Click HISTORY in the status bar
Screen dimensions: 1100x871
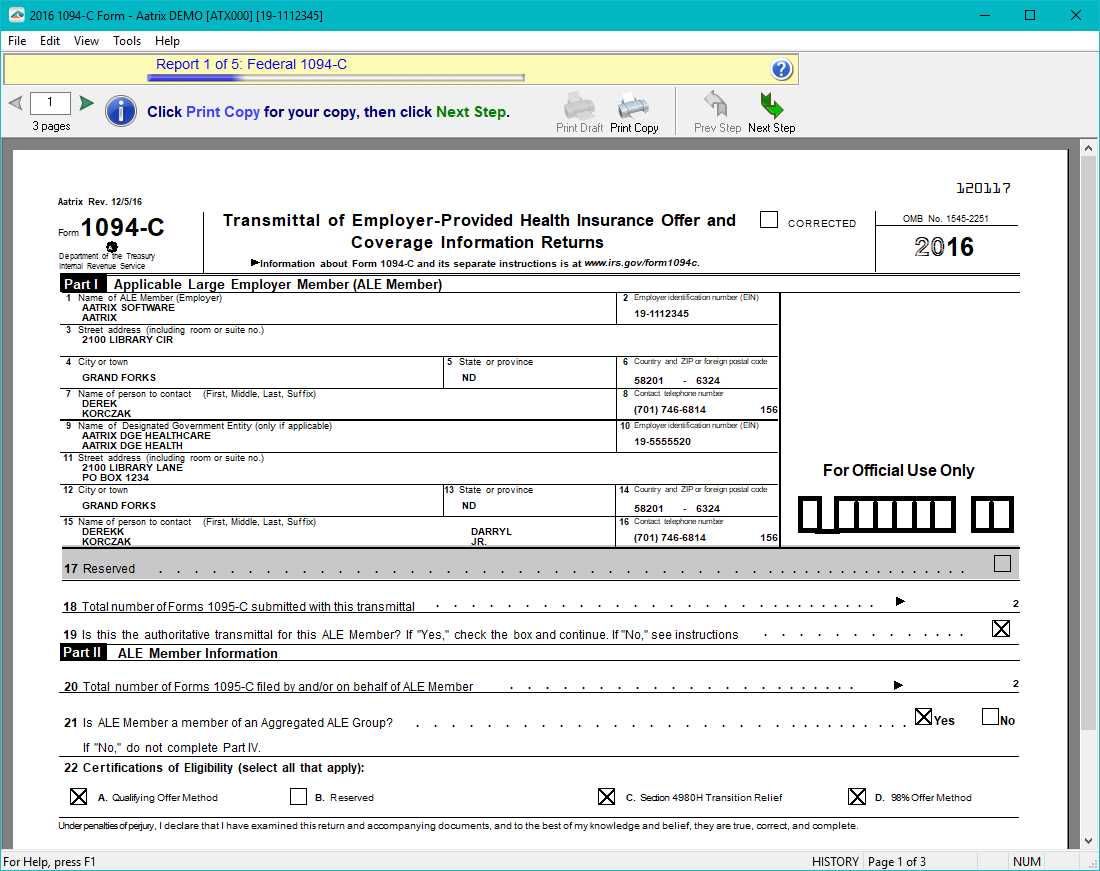[x=835, y=861]
